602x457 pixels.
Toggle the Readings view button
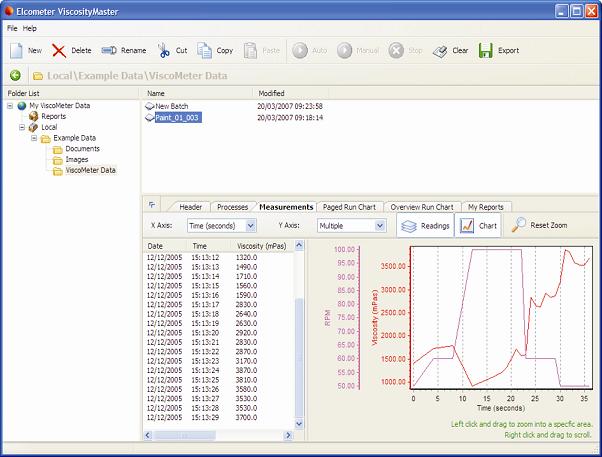click(425, 226)
